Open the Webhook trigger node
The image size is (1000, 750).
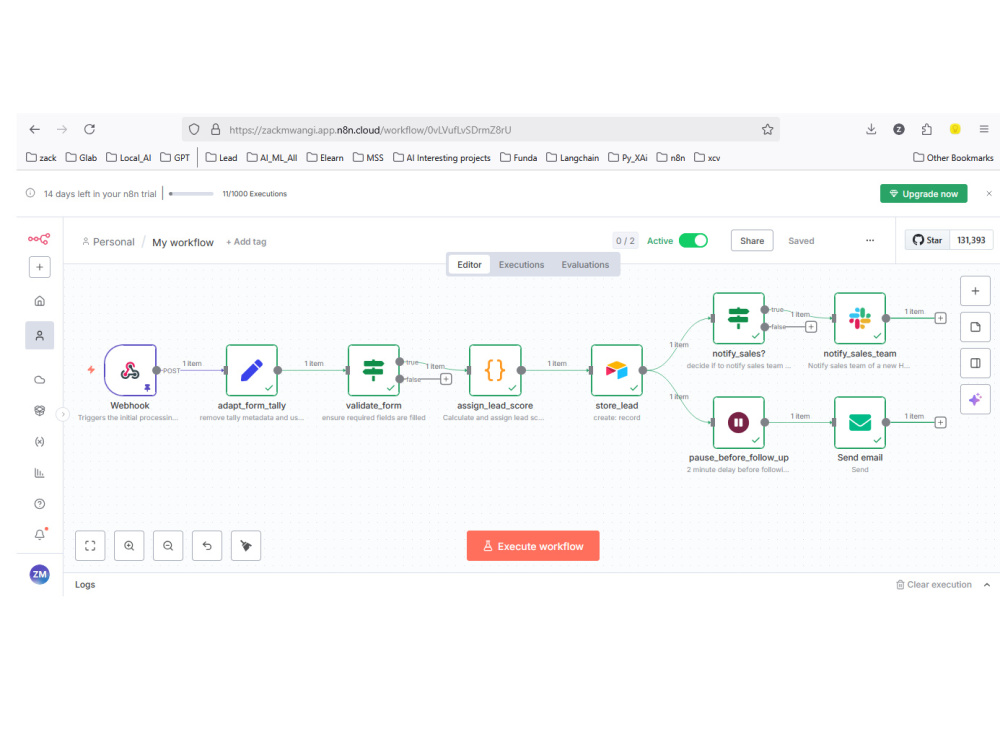[x=130, y=371]
